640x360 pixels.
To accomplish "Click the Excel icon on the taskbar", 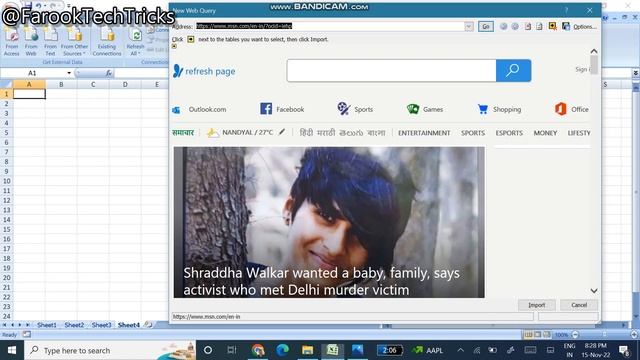I will click(x=332, y=350).
